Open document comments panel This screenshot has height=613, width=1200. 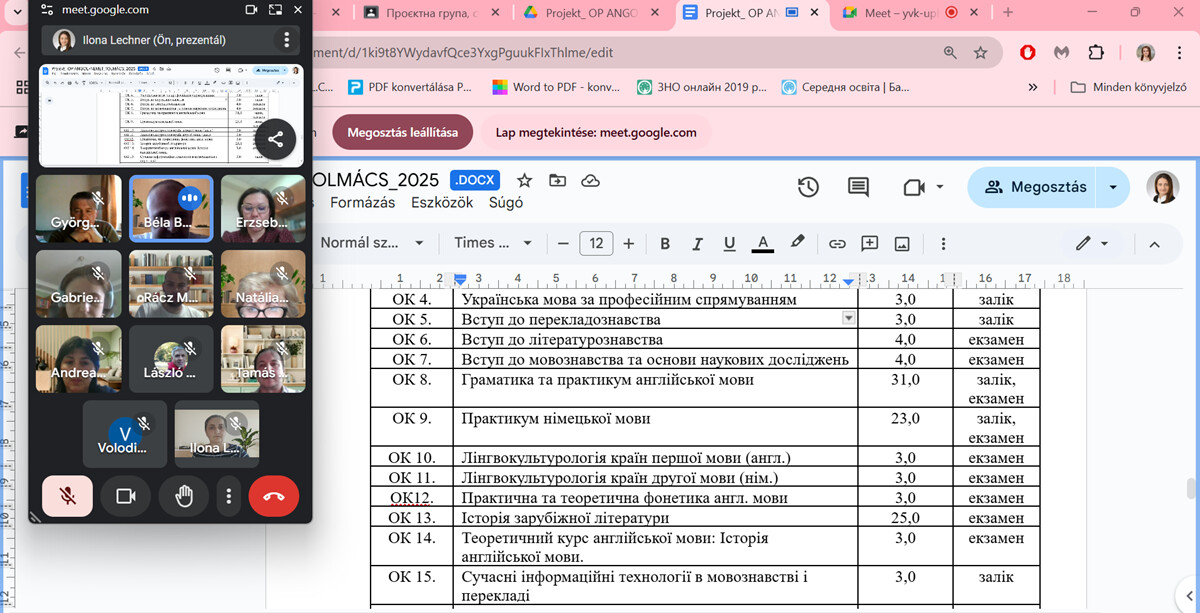(x=858, y=187)
